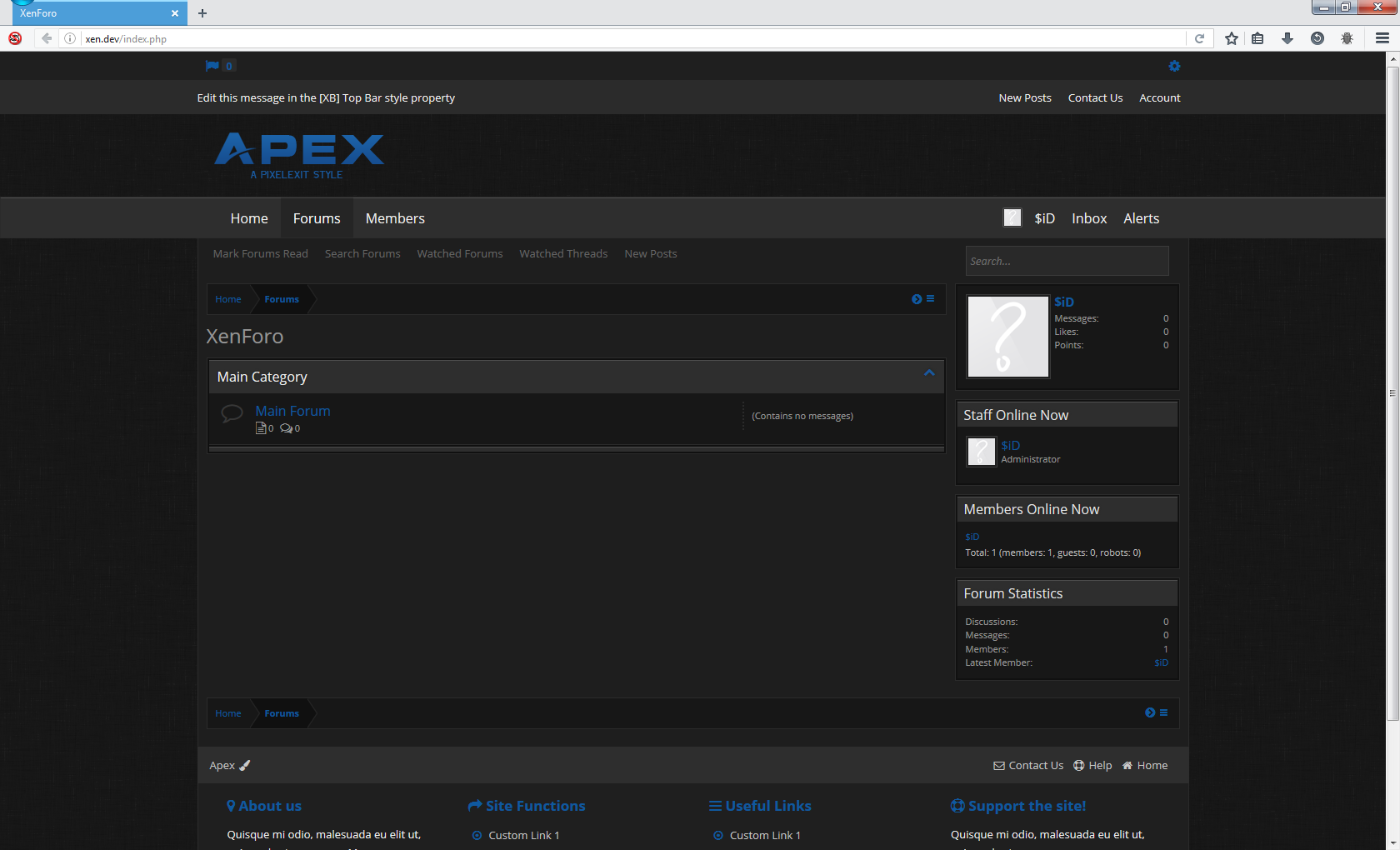Click the $iD avatar under Staff Online Now
1400x850 pixels.
click(x=981, y=452)
